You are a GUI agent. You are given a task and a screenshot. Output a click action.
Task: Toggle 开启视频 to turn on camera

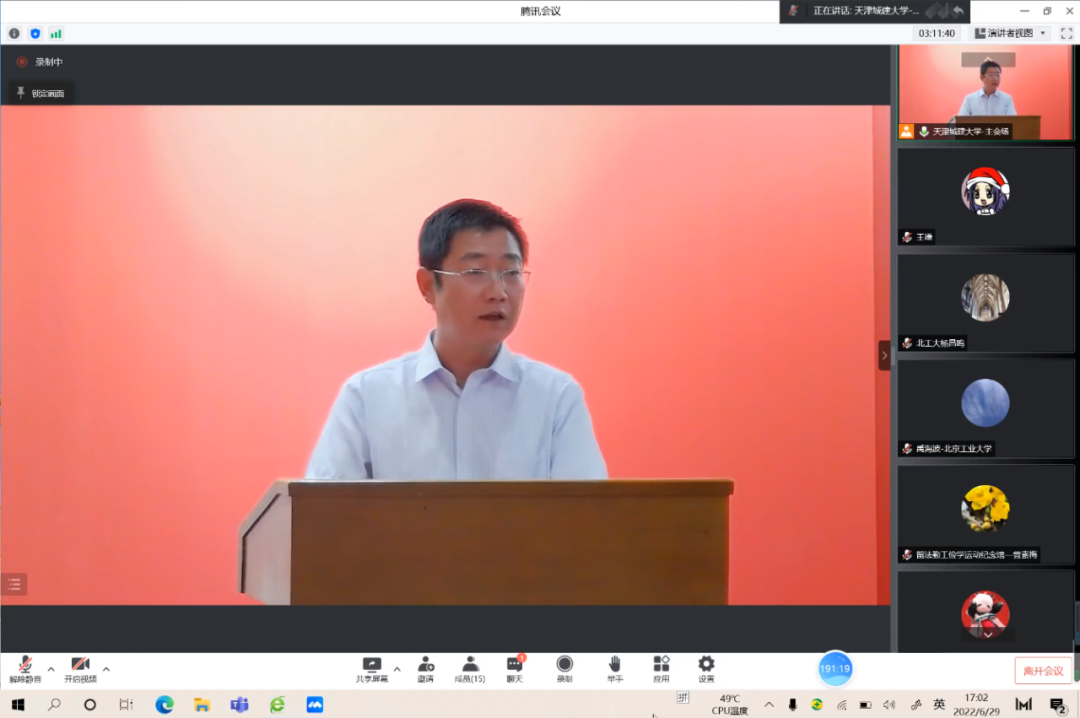coord(80,666)
